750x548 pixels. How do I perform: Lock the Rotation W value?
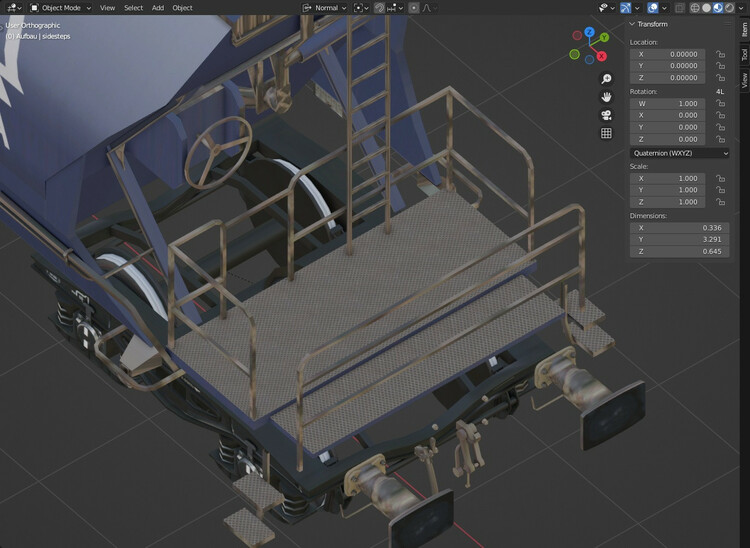(x=720, y=103)
